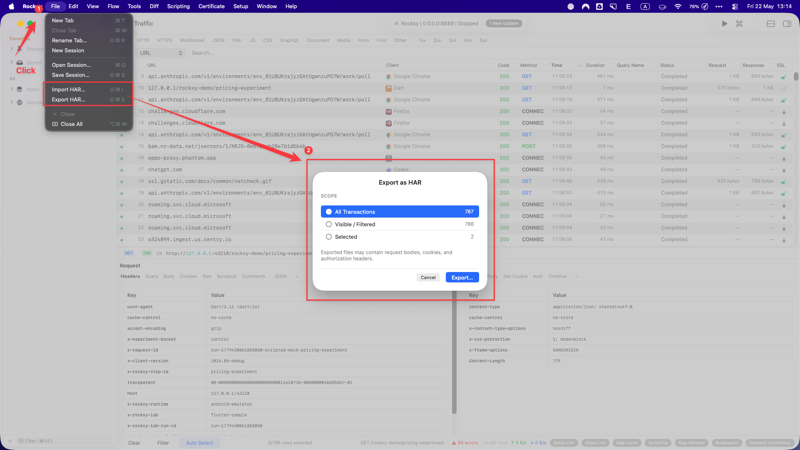Image resolution: width=800 pixels, height=450 pixels.
Task: Open the Scripting menu in the menu bar
Action: click(178, 6)
